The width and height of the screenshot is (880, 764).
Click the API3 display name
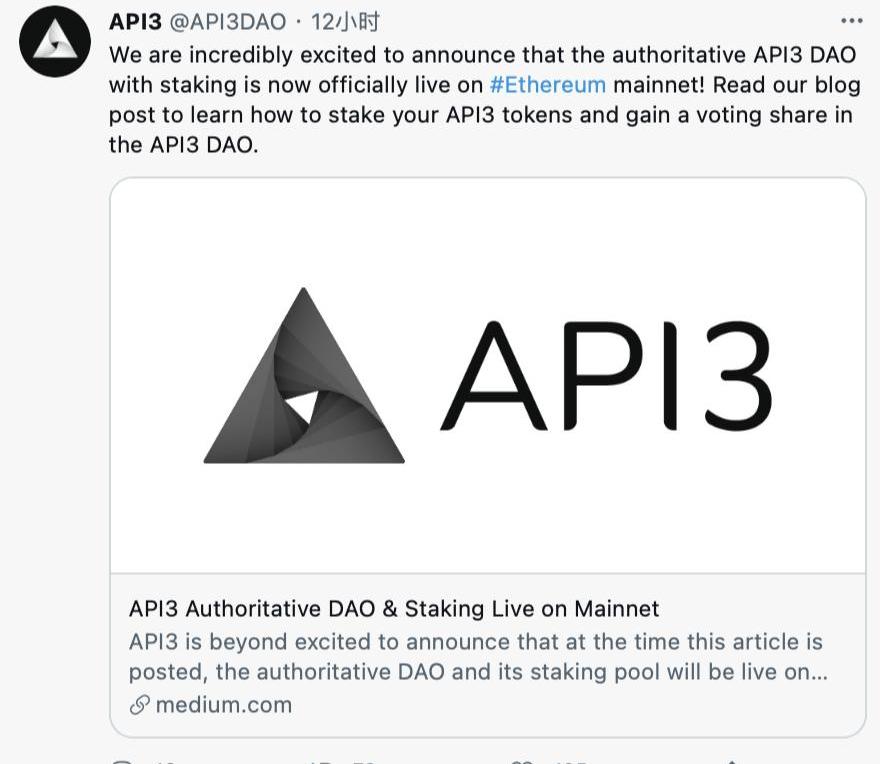pyautogui.click(x=135, y=21)
